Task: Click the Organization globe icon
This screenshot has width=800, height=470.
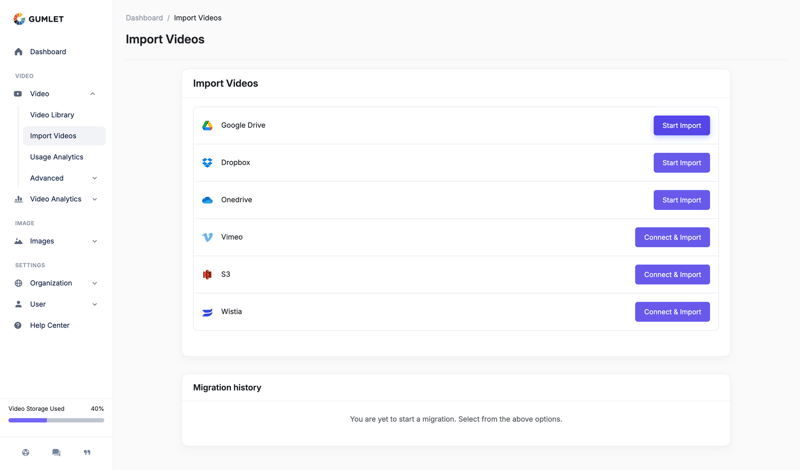Action: pyautogui.click(x=18, y=283)
